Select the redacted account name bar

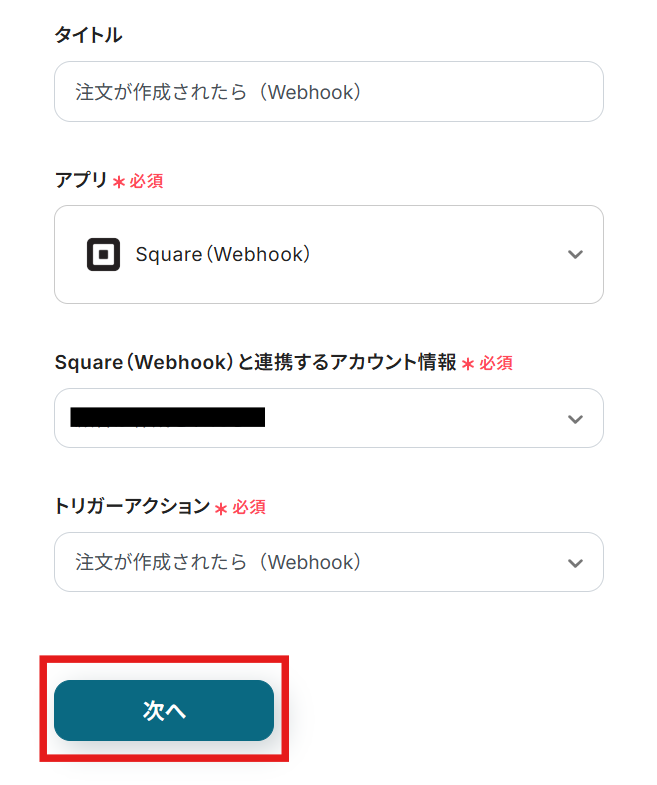(x=168, y=418)
